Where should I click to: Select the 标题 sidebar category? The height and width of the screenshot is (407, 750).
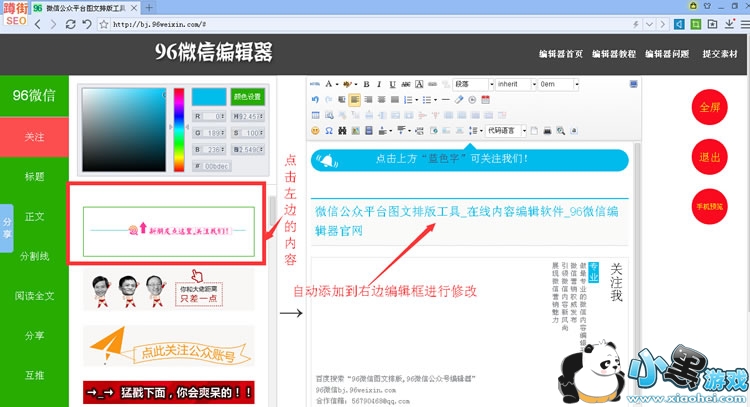[34, 176]
